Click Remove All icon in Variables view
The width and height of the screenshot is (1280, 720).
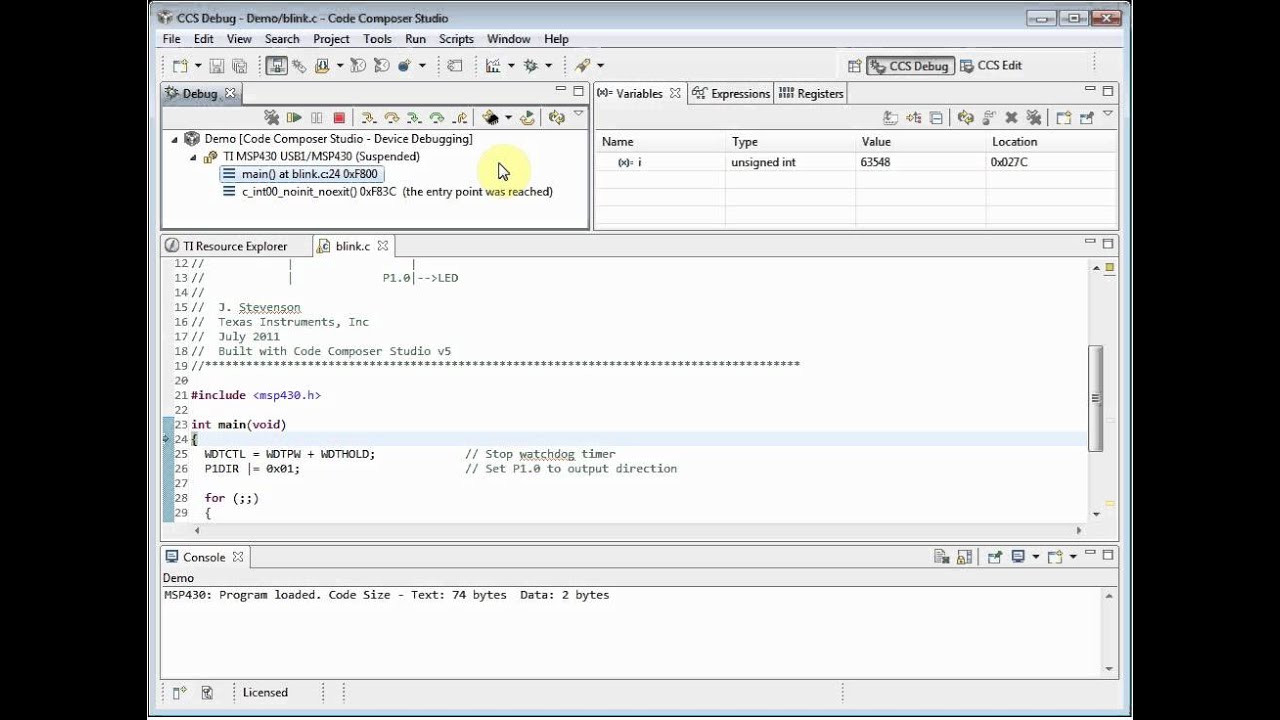[1034, 118]
